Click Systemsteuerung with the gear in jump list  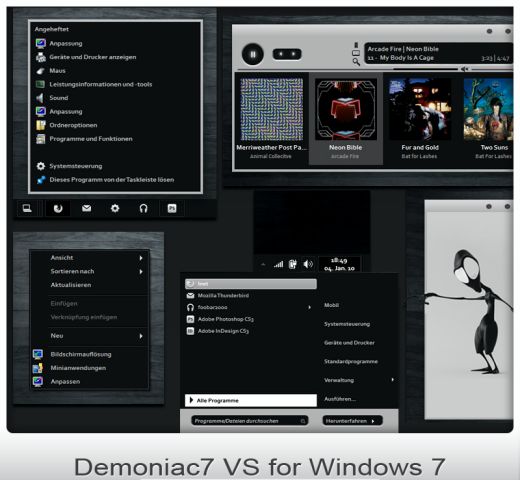pos(76,166)
